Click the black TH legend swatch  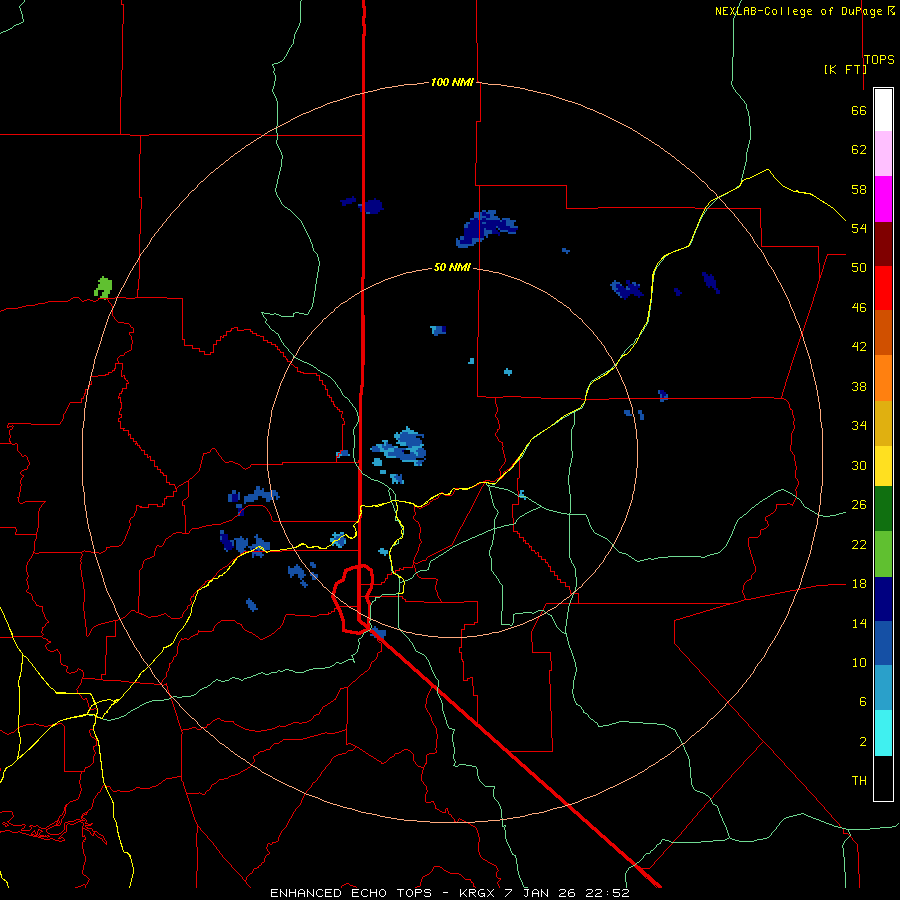pyautogui.click(x=883, y=778)
